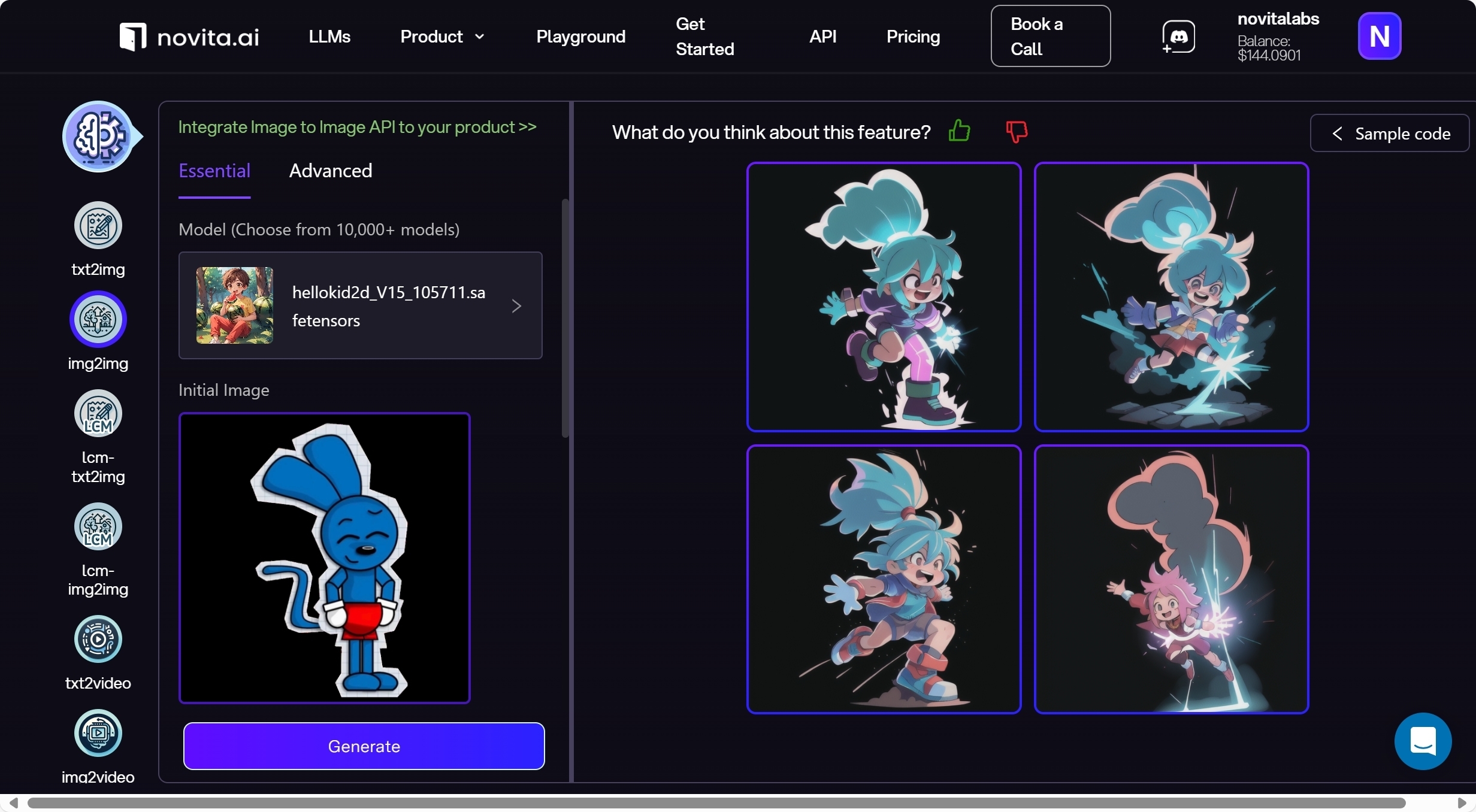This screenshot has height=812, width=1476.
Task: Open the lcm-txt2img tool icon
Action: tap(98, 414)
